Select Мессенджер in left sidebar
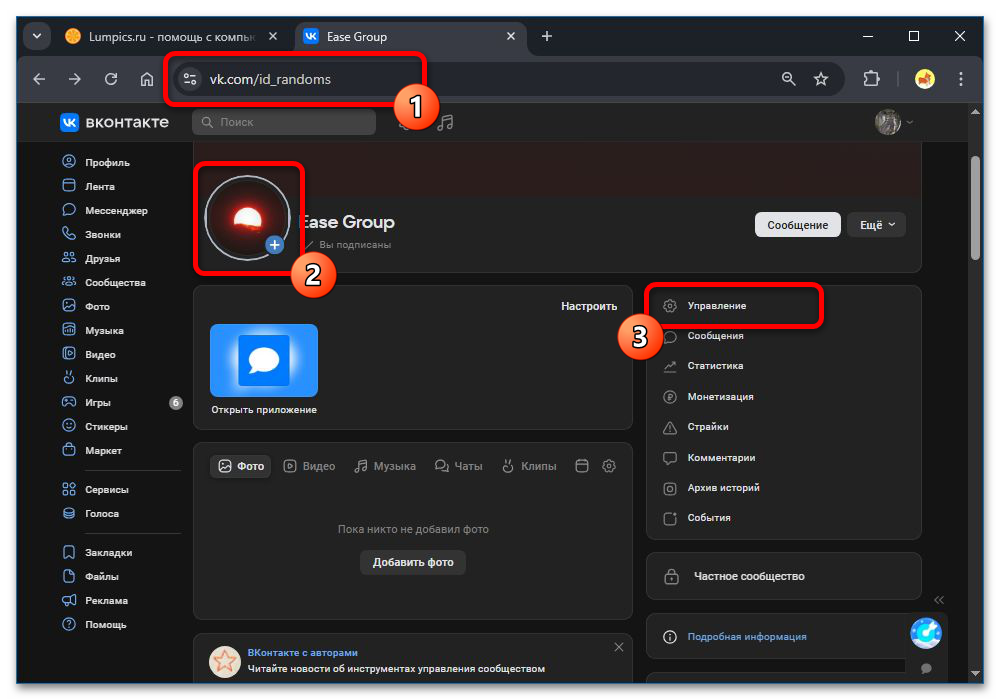This screenshot has width=1000, height=700. click(x=115, y=211)
